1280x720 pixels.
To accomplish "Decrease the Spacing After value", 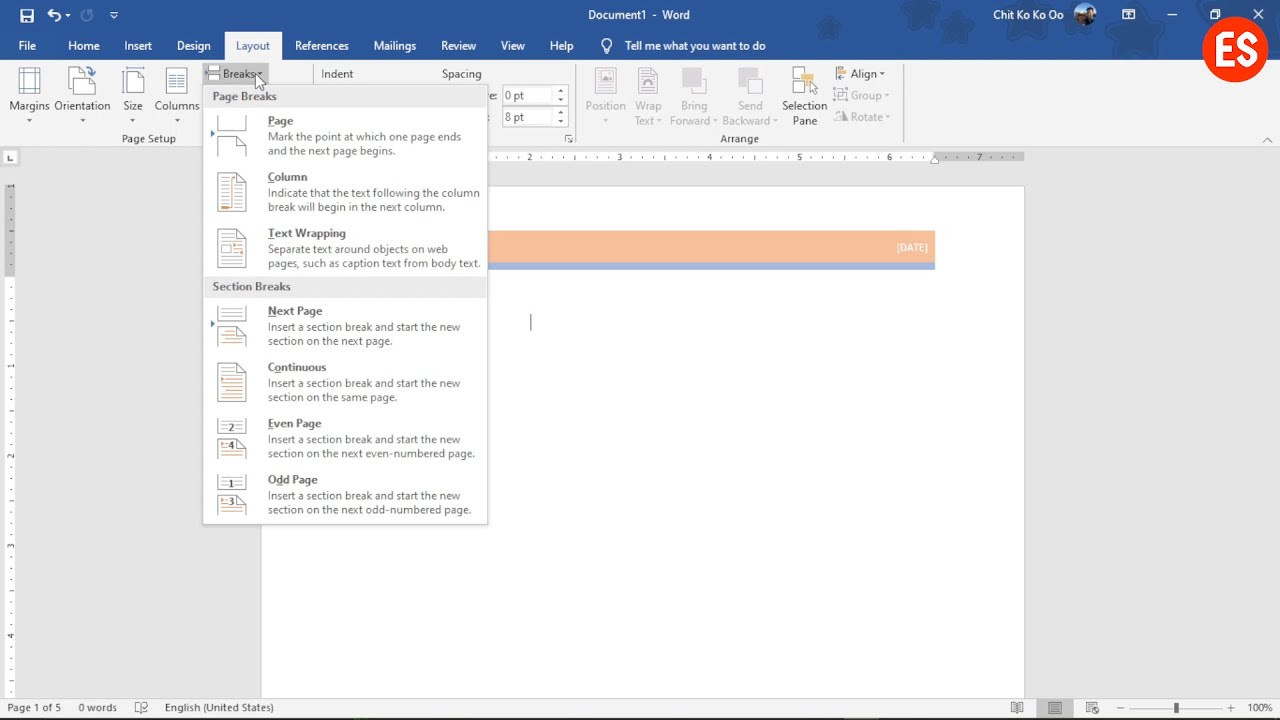I will pyautogui.click(x=561, y=122).
